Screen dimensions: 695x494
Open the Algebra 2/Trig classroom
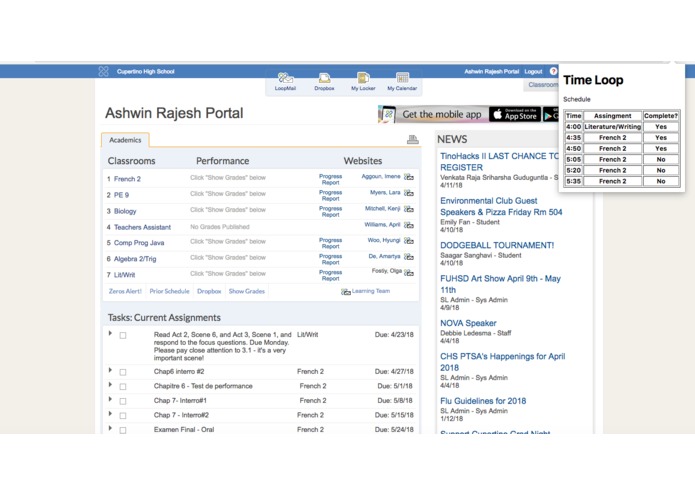[135, 259]
